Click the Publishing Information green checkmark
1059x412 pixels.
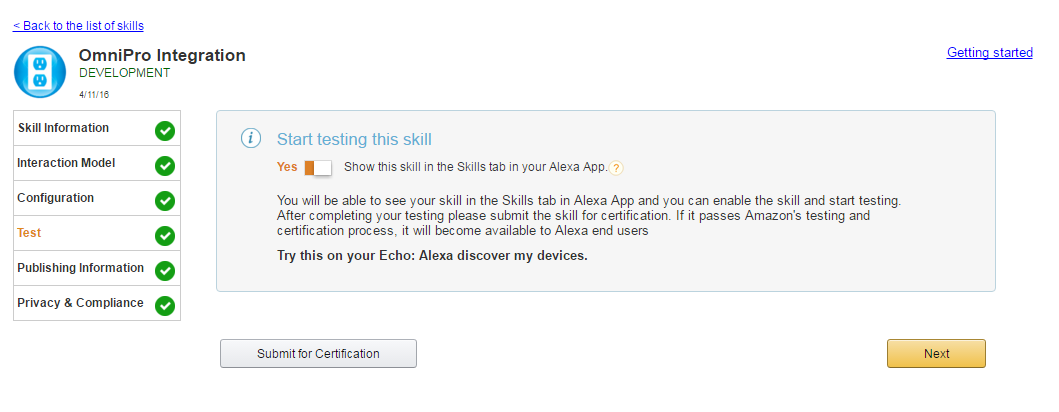pyautogui.click(x=165, y=270)
